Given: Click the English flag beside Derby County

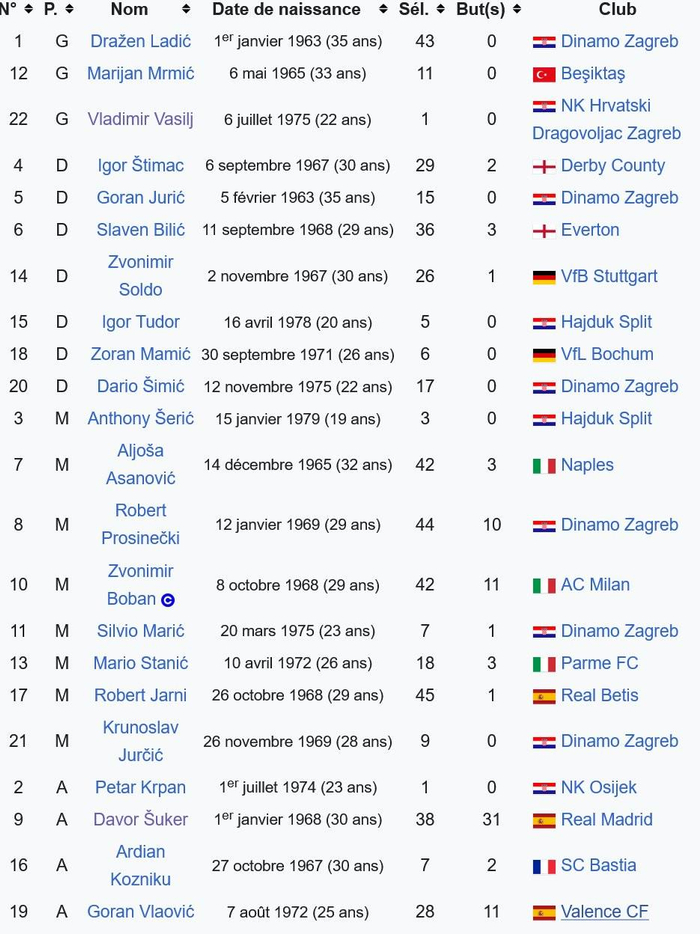Looking at the screenshot, I should point(544,167).
